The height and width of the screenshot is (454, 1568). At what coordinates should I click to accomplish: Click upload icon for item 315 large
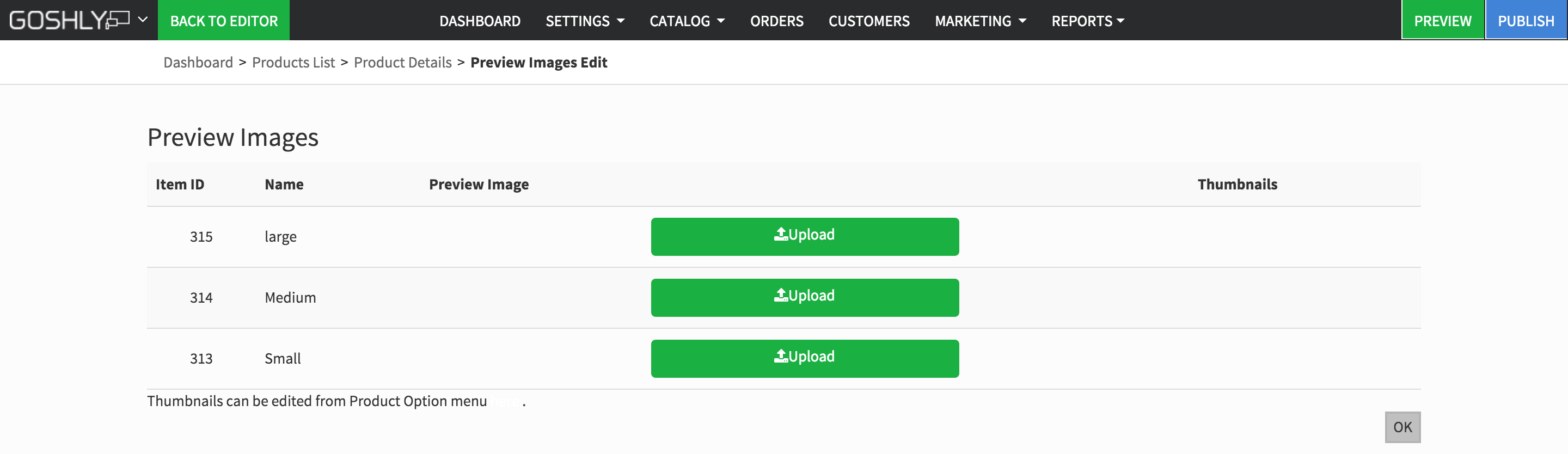(x=781, y=234)
